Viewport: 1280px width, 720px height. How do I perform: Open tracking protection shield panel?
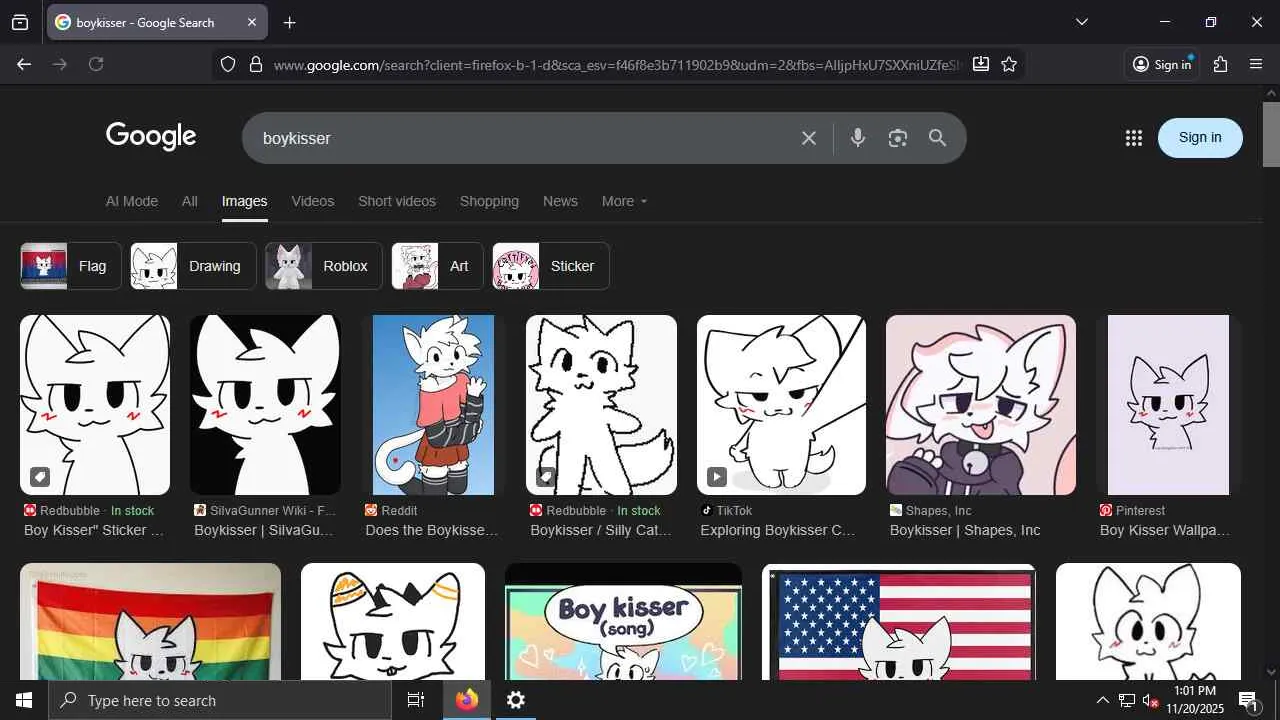coord(228,64)
